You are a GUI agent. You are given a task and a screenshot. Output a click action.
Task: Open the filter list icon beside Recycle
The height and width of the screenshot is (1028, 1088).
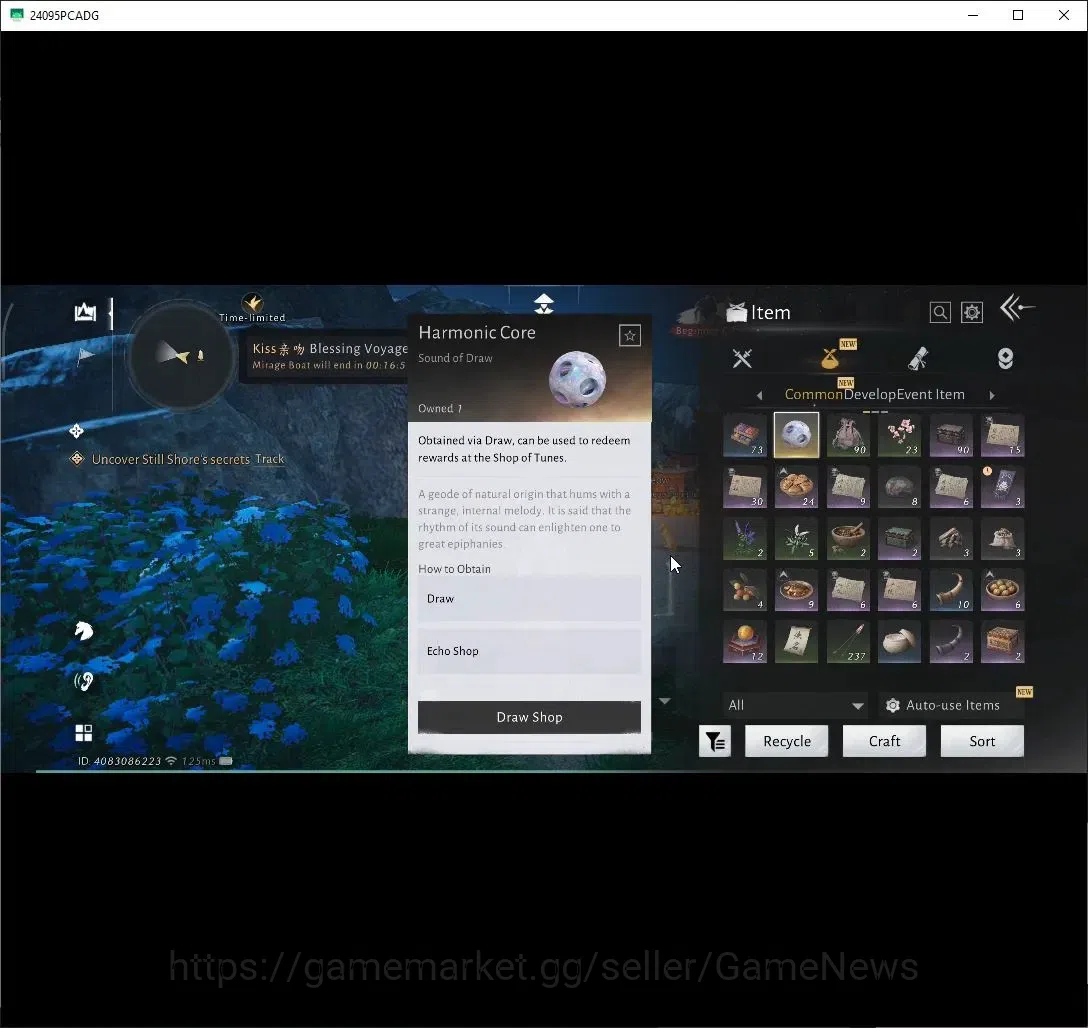715,742
